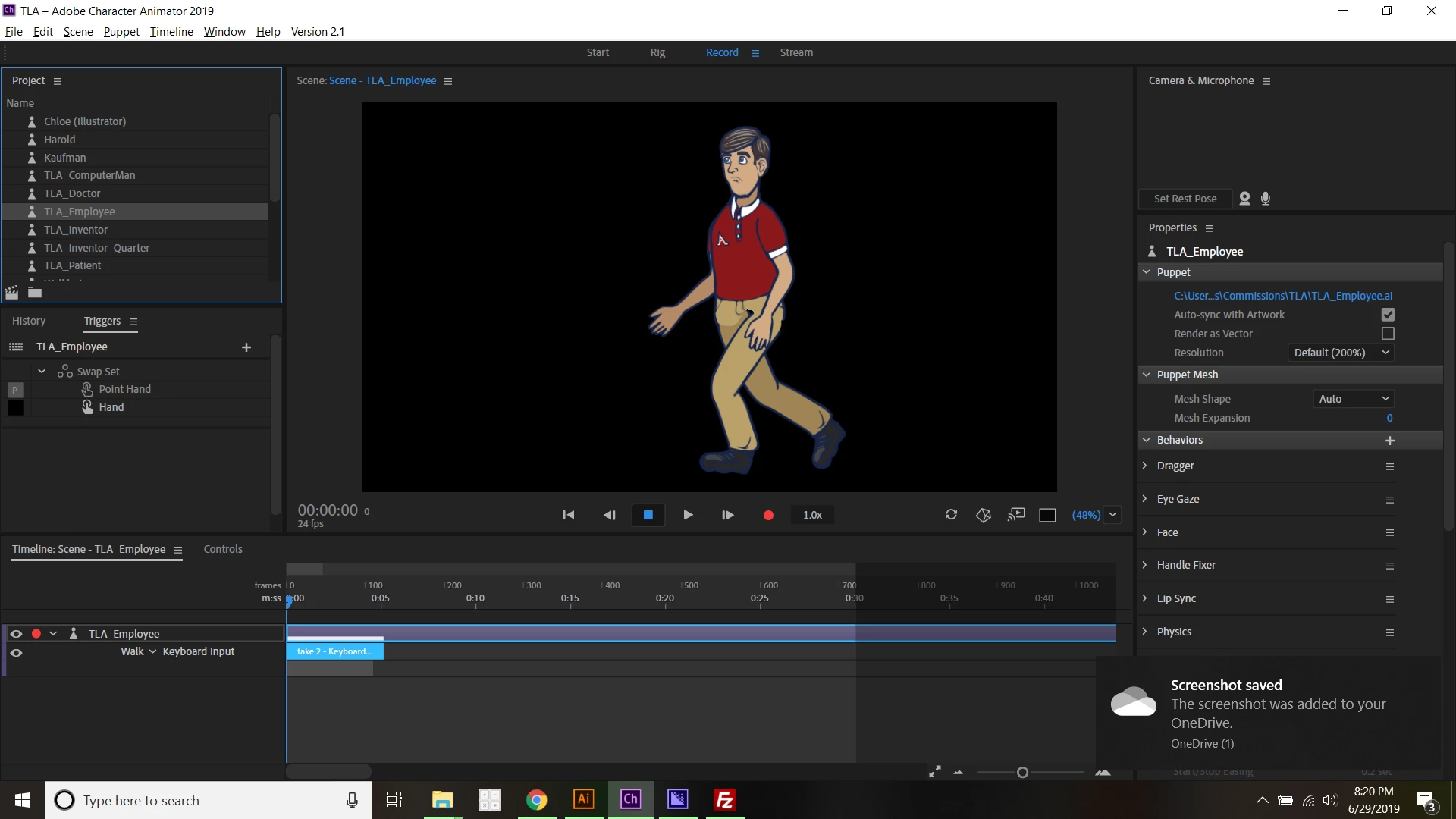The height and width of the screenshot is (819, 1456).
Task: Click the refresh scene icon
Action: 951,515
